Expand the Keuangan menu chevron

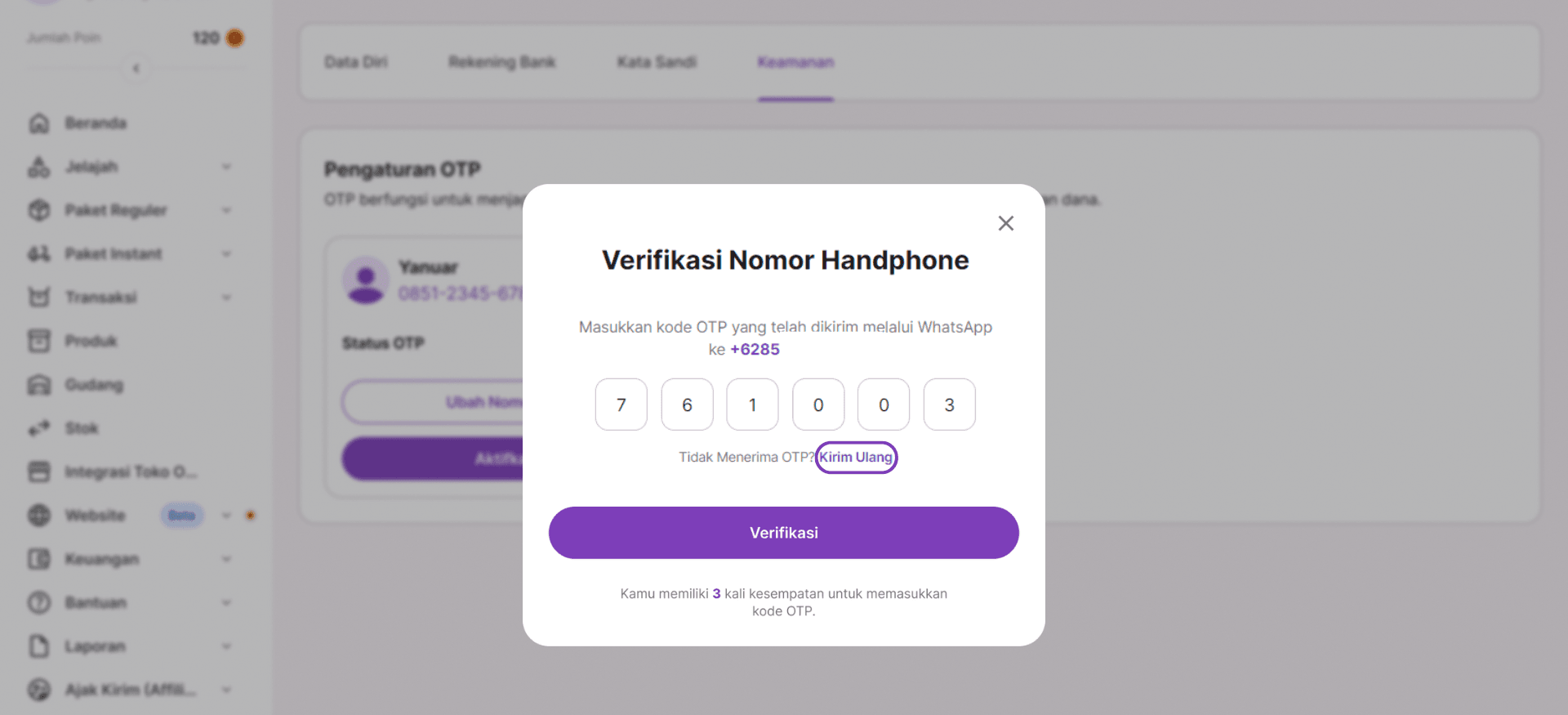226,559
